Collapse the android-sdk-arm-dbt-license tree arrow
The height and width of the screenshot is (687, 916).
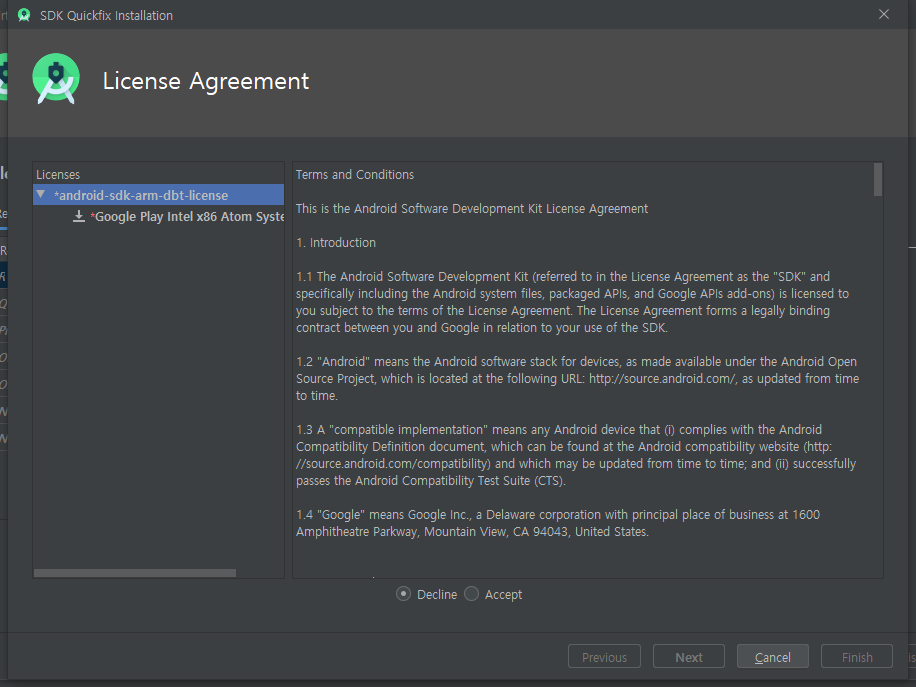[x=40, y=195]
